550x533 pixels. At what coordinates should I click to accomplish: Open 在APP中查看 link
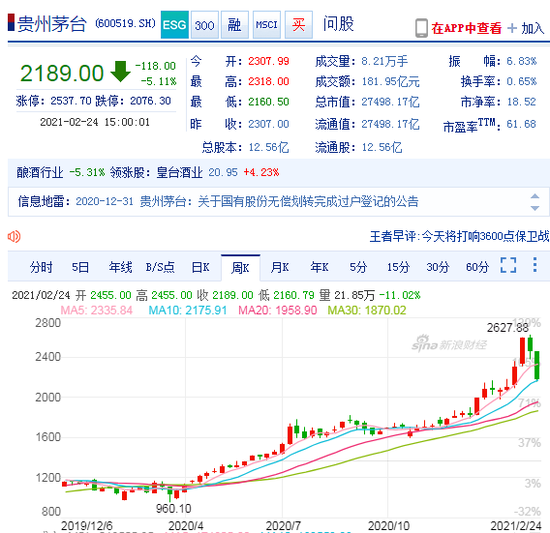point(467,28)
